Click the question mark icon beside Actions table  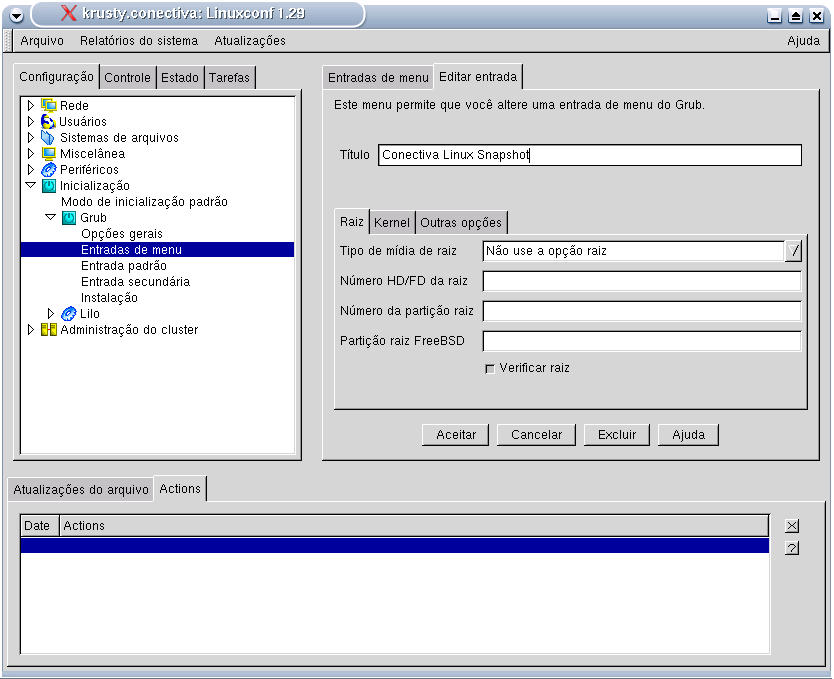792,548
